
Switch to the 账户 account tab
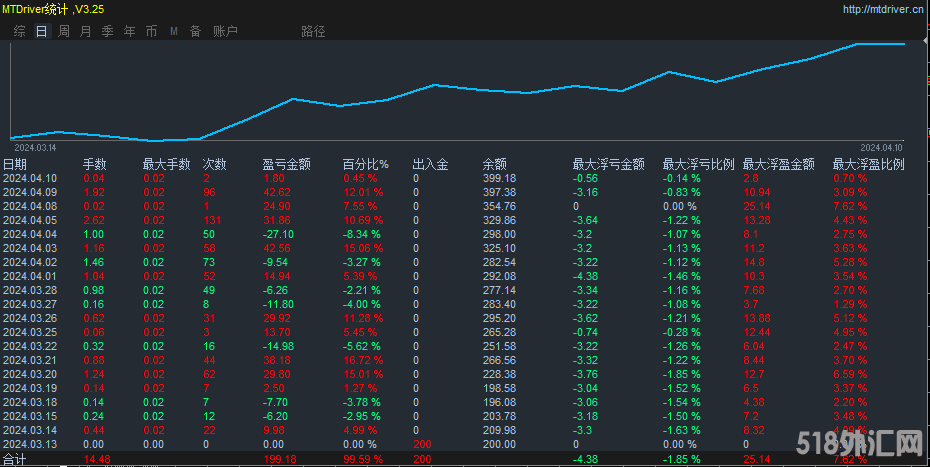click(x=225, y=31)
